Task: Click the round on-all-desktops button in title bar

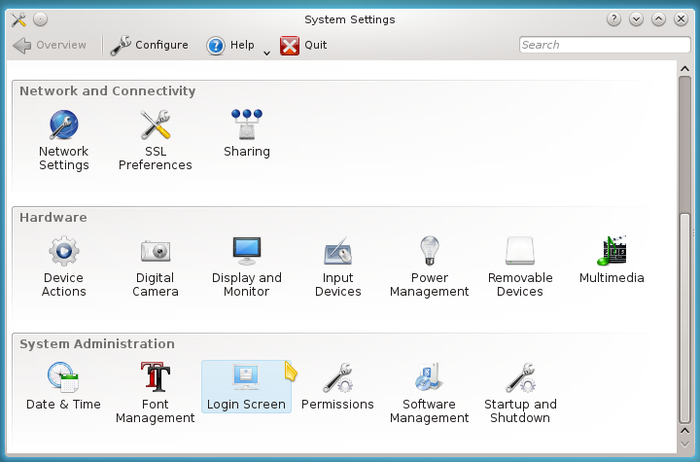Action: [40, 19]
